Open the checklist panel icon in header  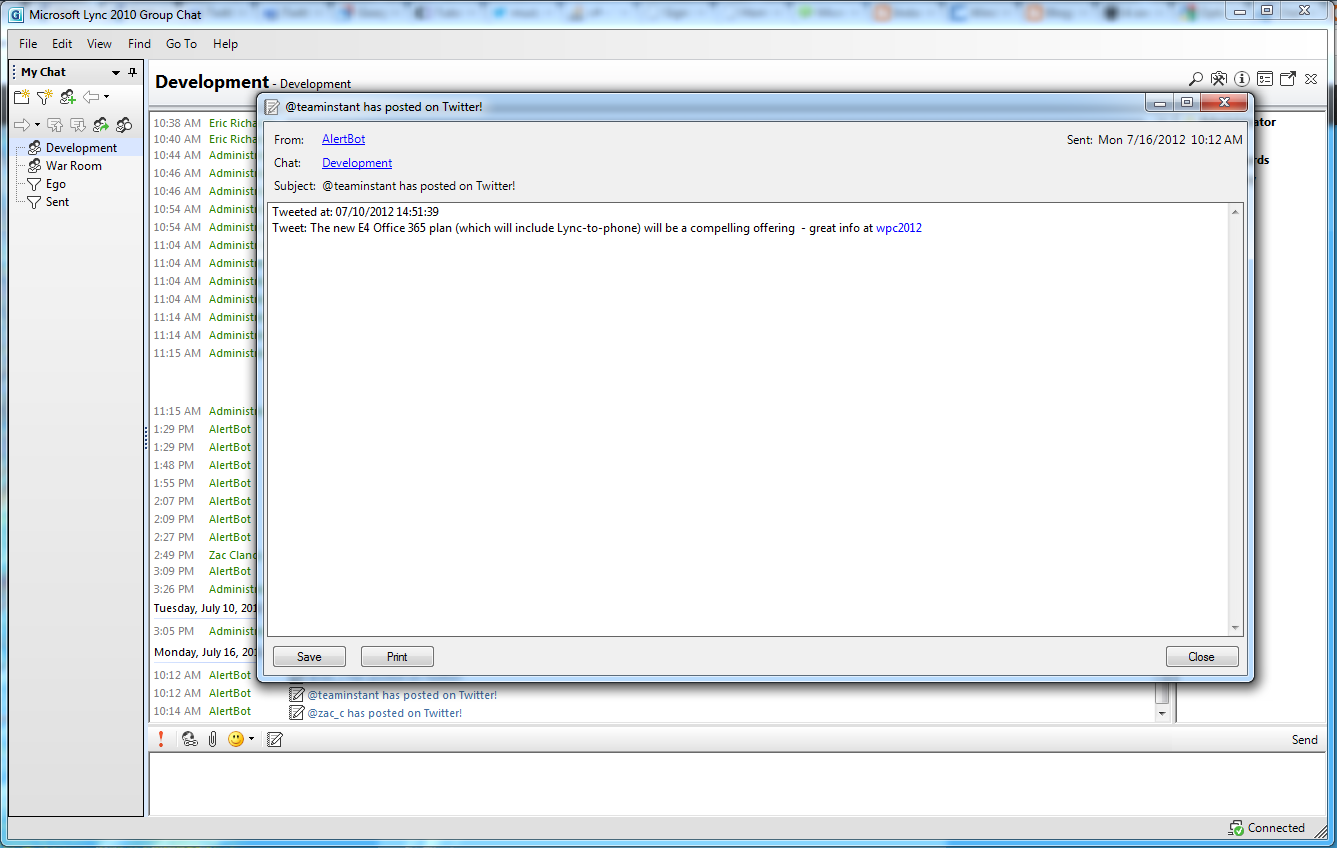coord(1265,79)
